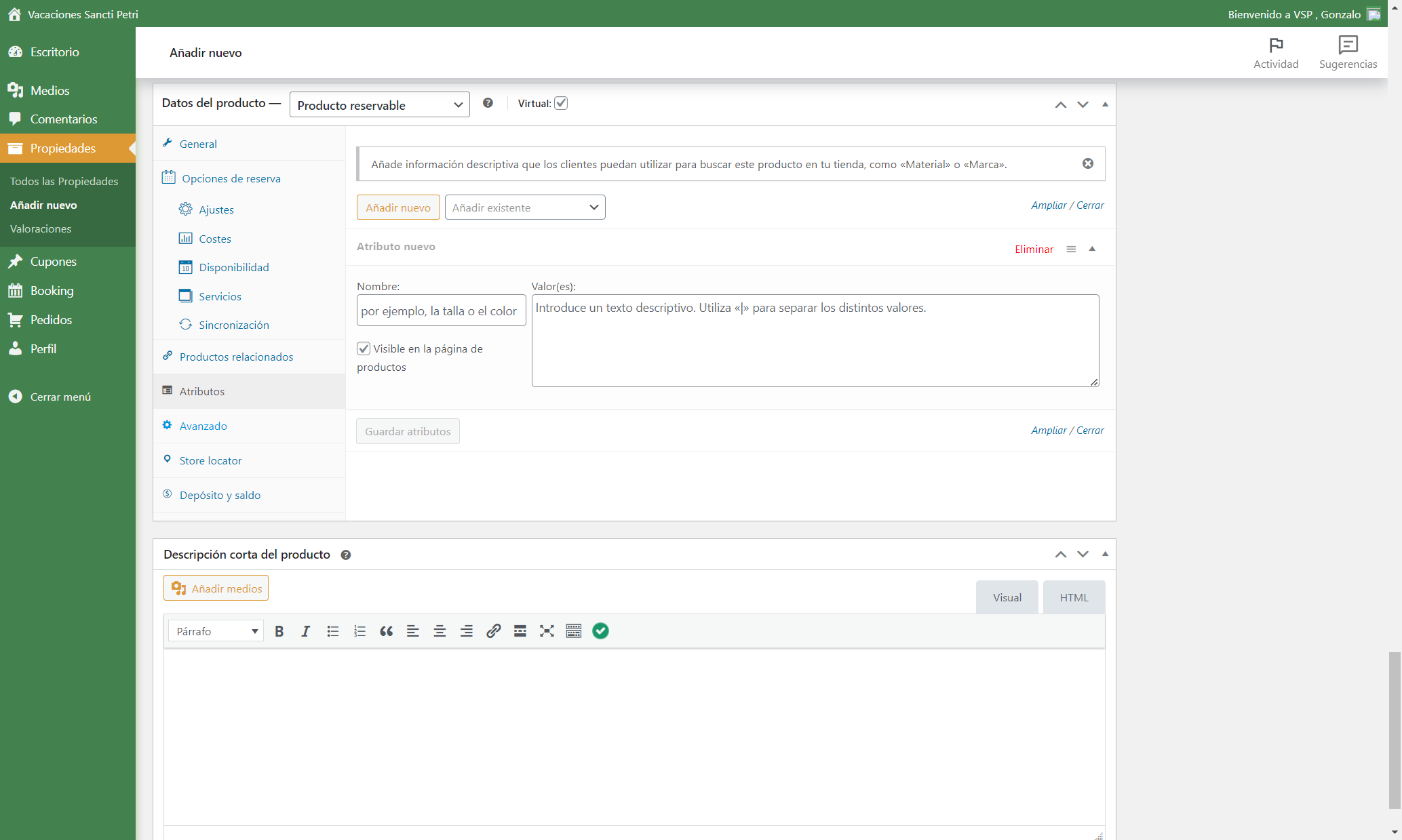Click the Añadir nuevo attribute button

(x=398, y=207)
